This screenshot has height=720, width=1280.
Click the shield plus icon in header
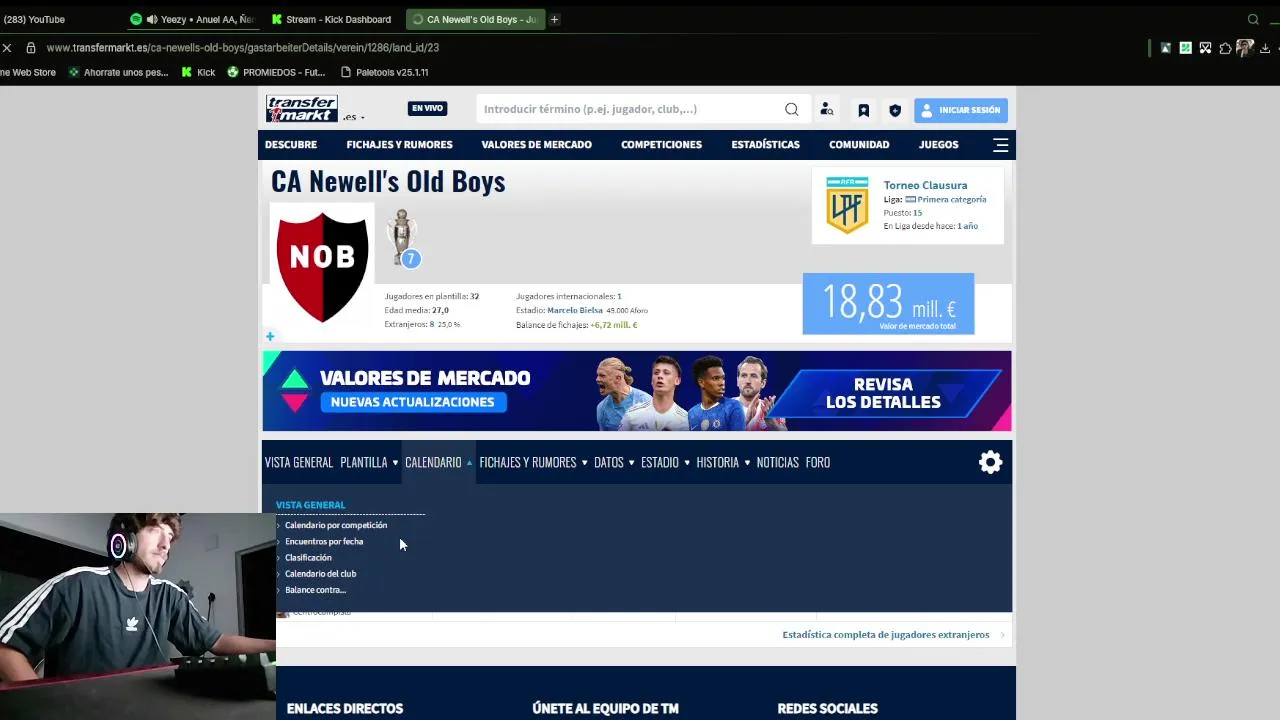coord(895,110)
